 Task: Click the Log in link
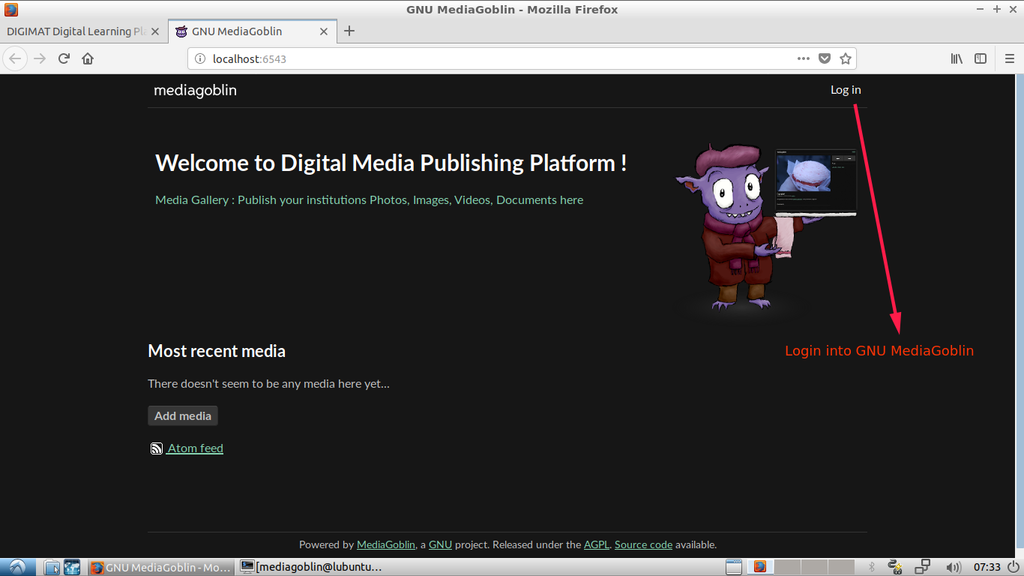click(x=845, y=90)
